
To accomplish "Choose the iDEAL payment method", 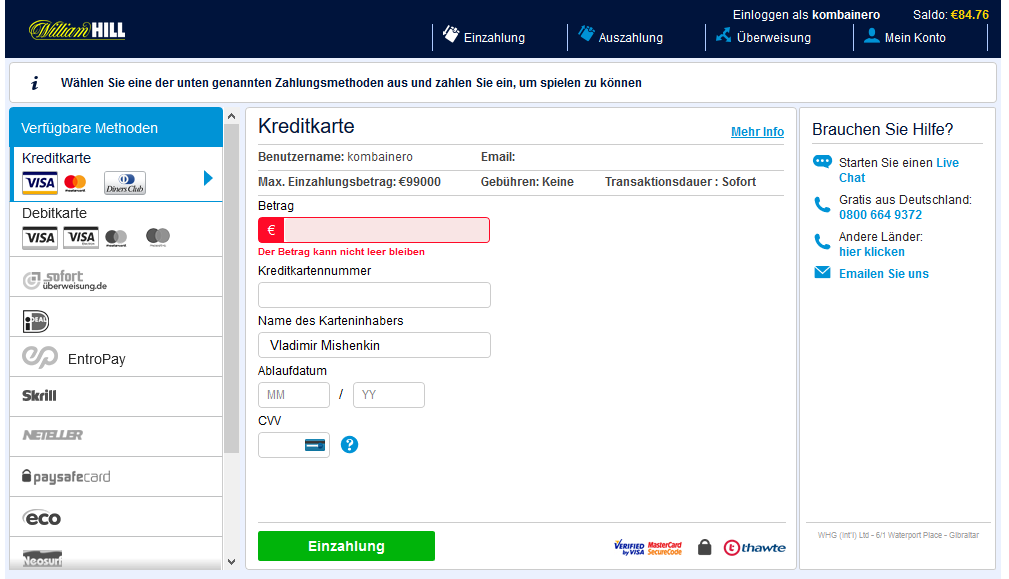I will [116, 317].
